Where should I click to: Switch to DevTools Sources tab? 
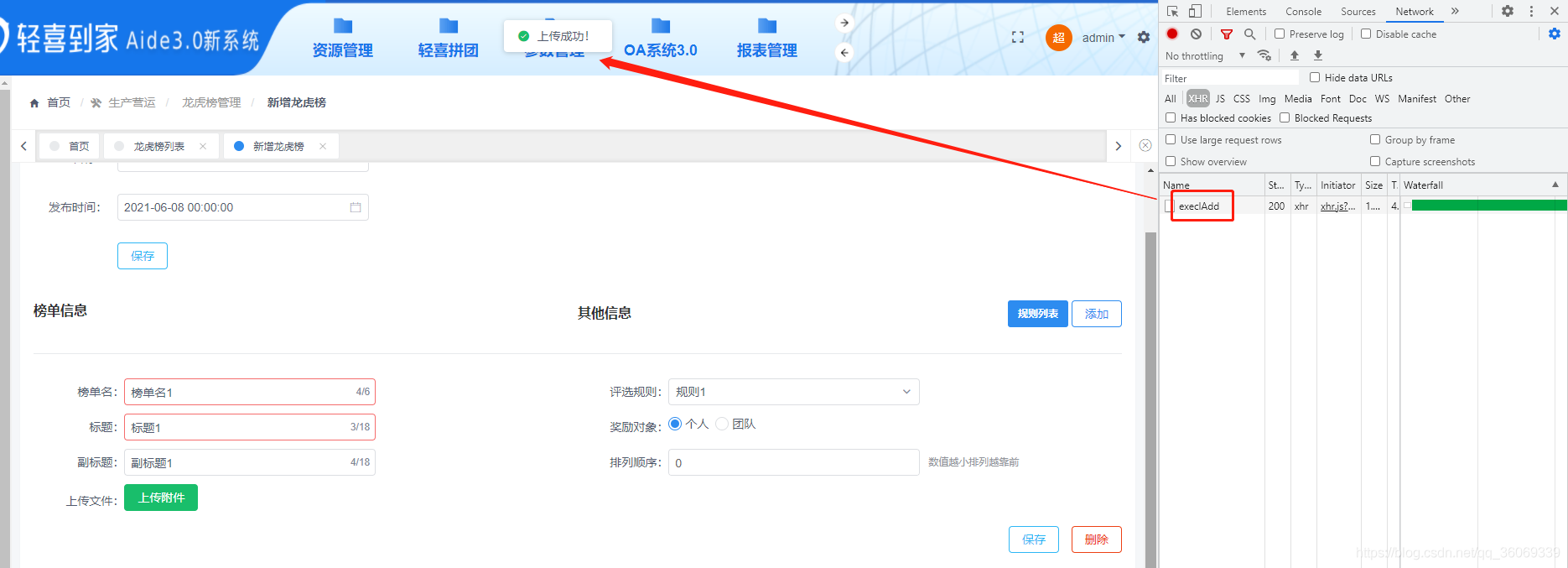coord(1358,11)
